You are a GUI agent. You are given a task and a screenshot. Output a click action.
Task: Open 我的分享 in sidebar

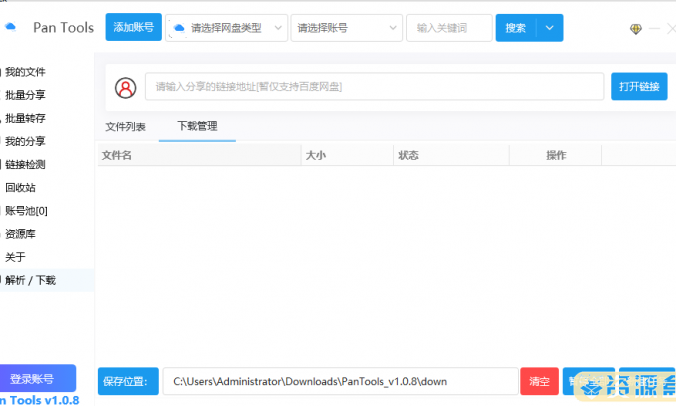[25, 141]
